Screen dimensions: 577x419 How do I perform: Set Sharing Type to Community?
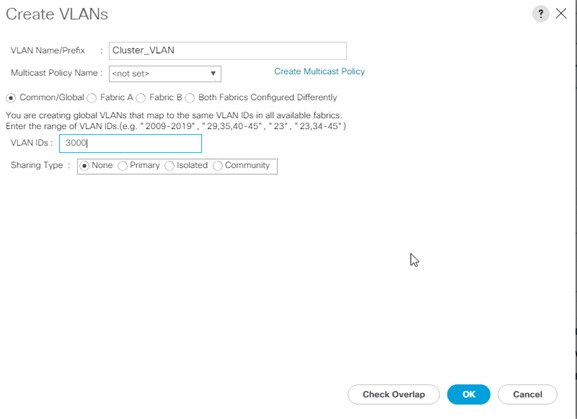coord(218,166)
